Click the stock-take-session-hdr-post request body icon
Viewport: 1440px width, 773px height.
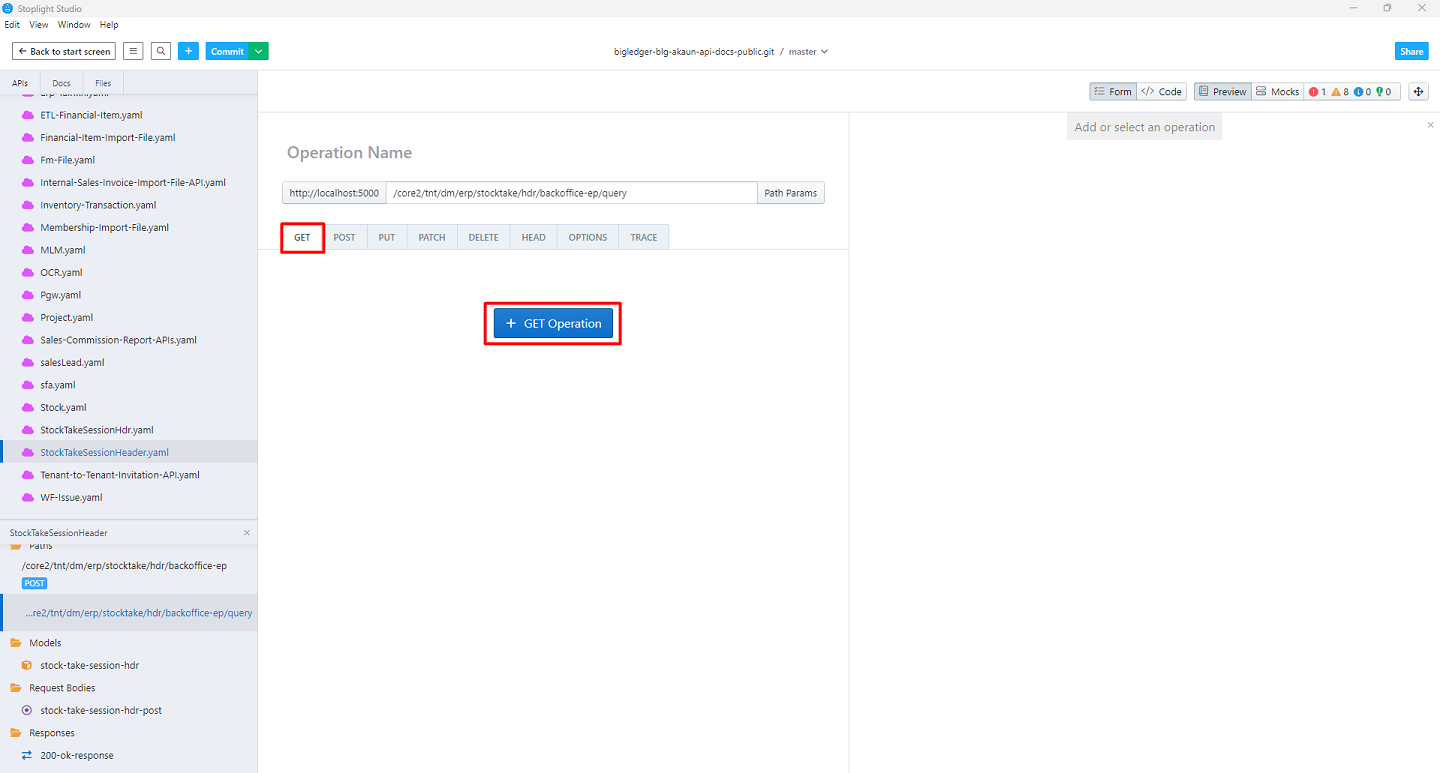click(x=27, y=710)
